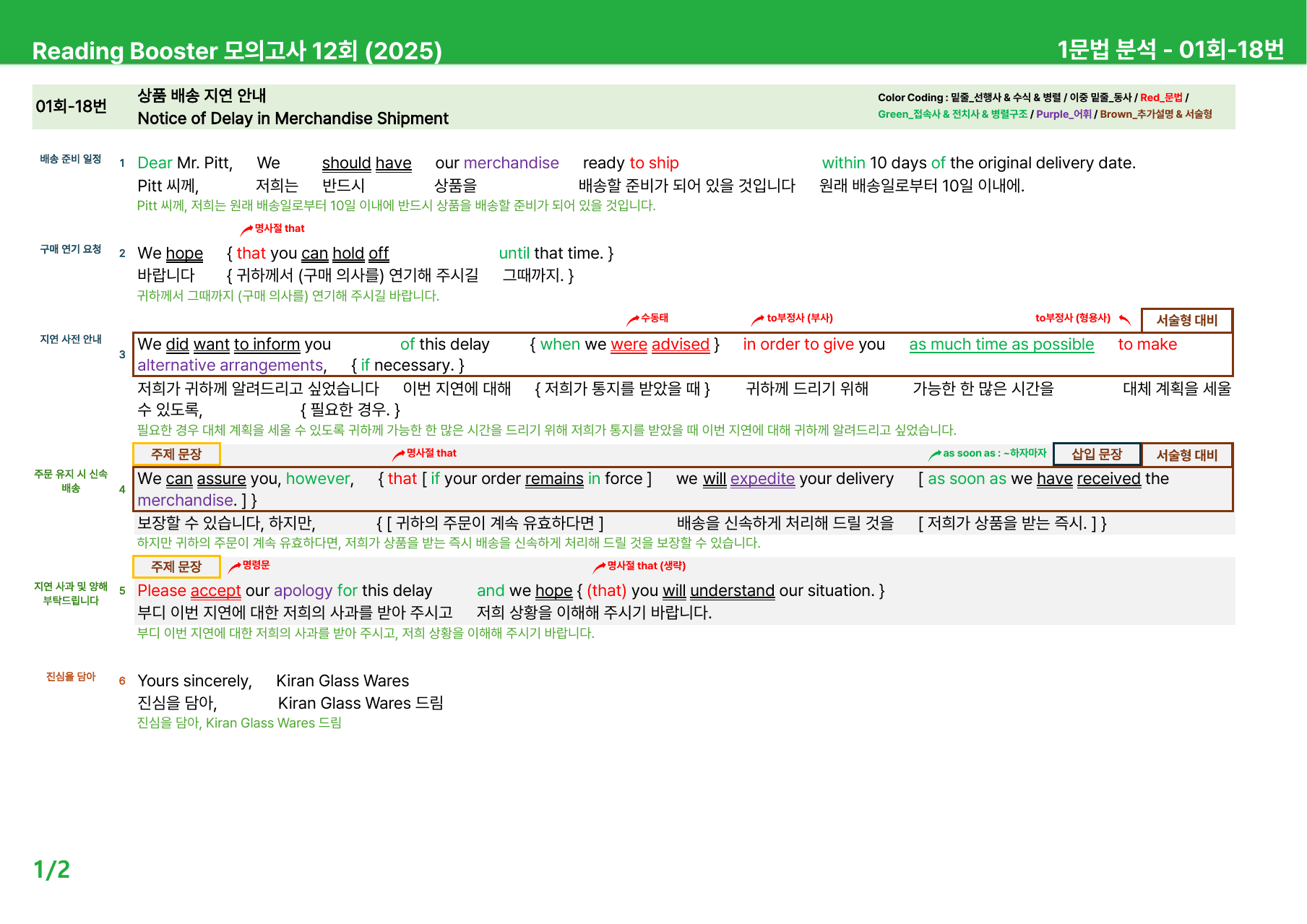This screenshot has width=1307, height=924.
Task: Click the underlined 'should have' phrase
Action: click(x=367, y=163)
